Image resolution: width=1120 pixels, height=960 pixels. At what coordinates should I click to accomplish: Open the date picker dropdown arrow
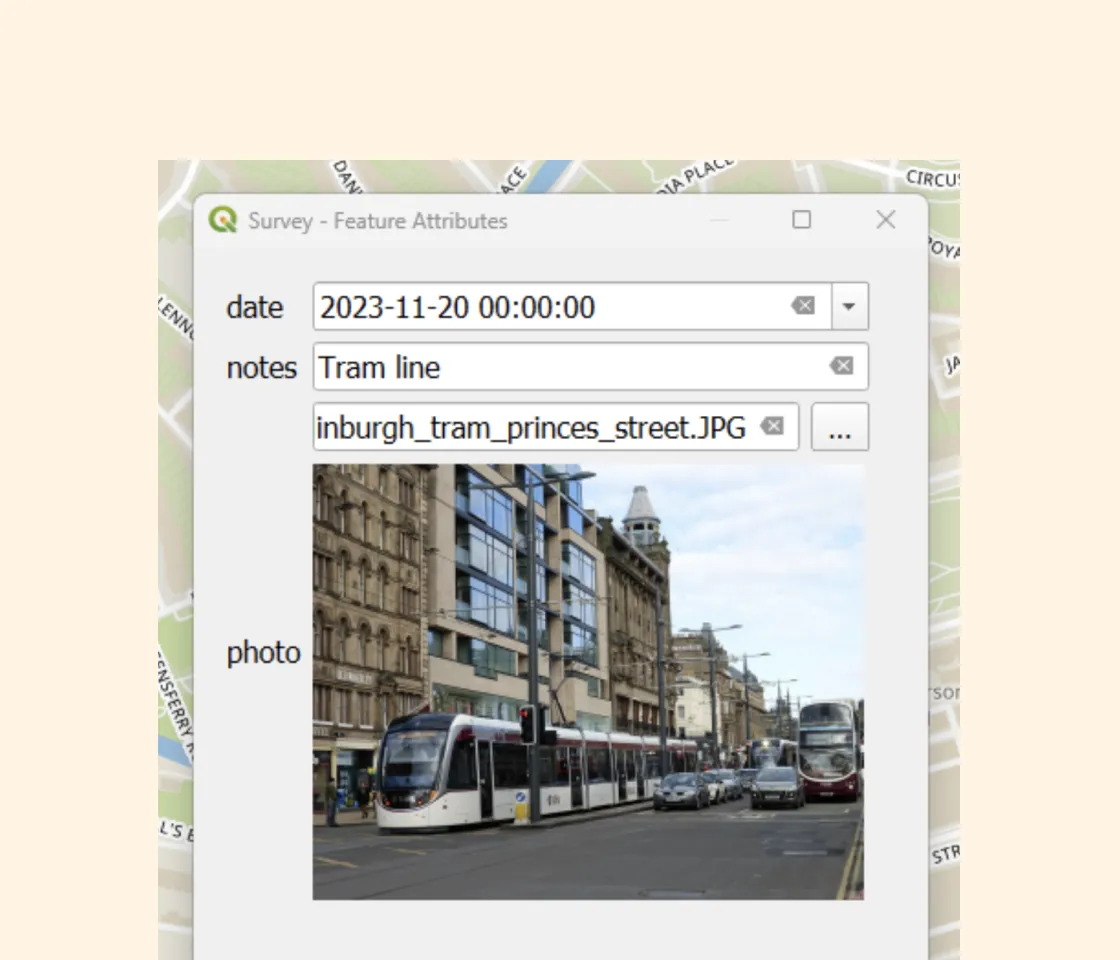point(849,307)
